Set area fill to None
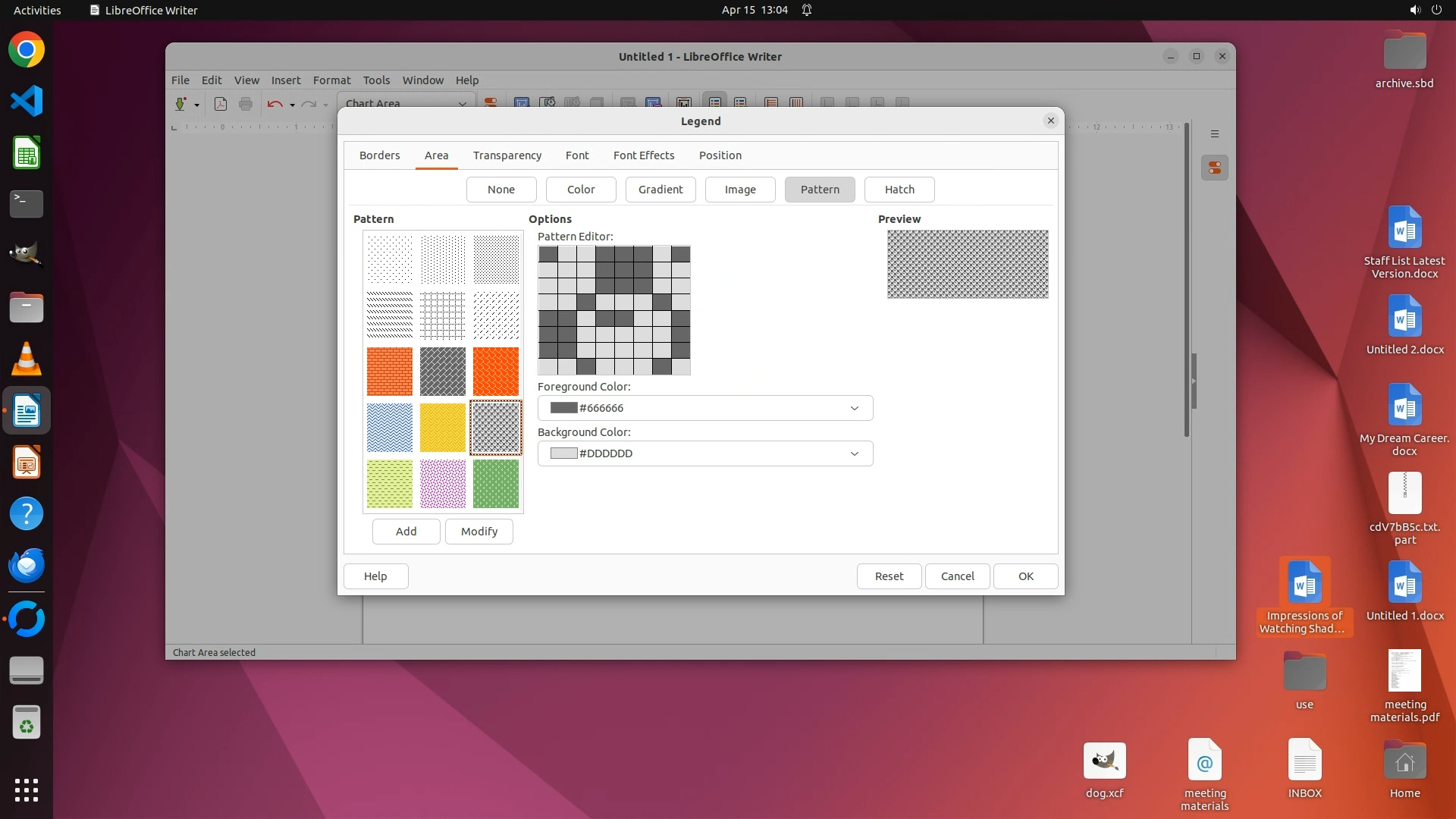Screen dimensions: 1456x819 pos(501,190)
